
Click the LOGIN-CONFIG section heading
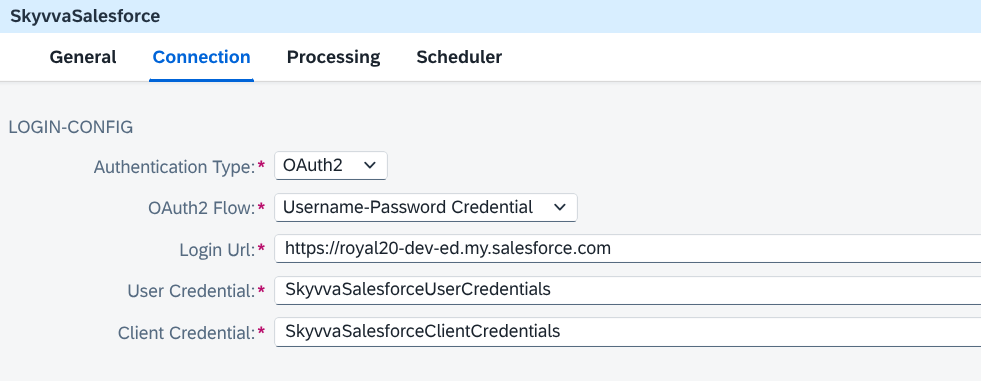[x=71, y=128]
